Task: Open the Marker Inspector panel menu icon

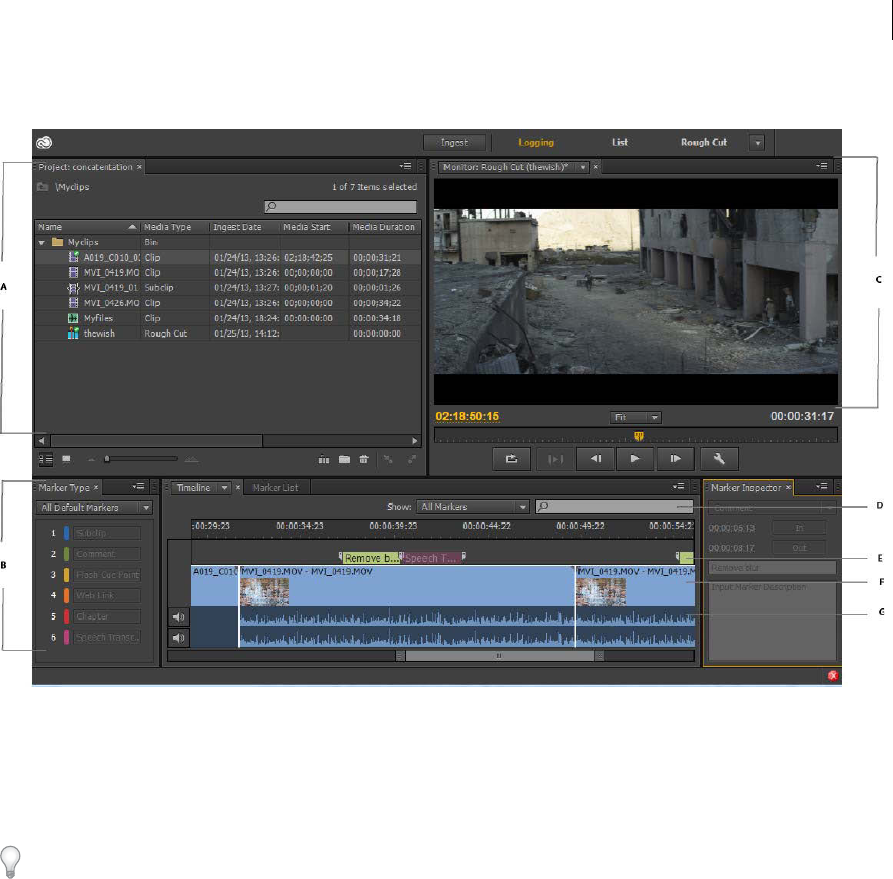Action: (822, 487)
